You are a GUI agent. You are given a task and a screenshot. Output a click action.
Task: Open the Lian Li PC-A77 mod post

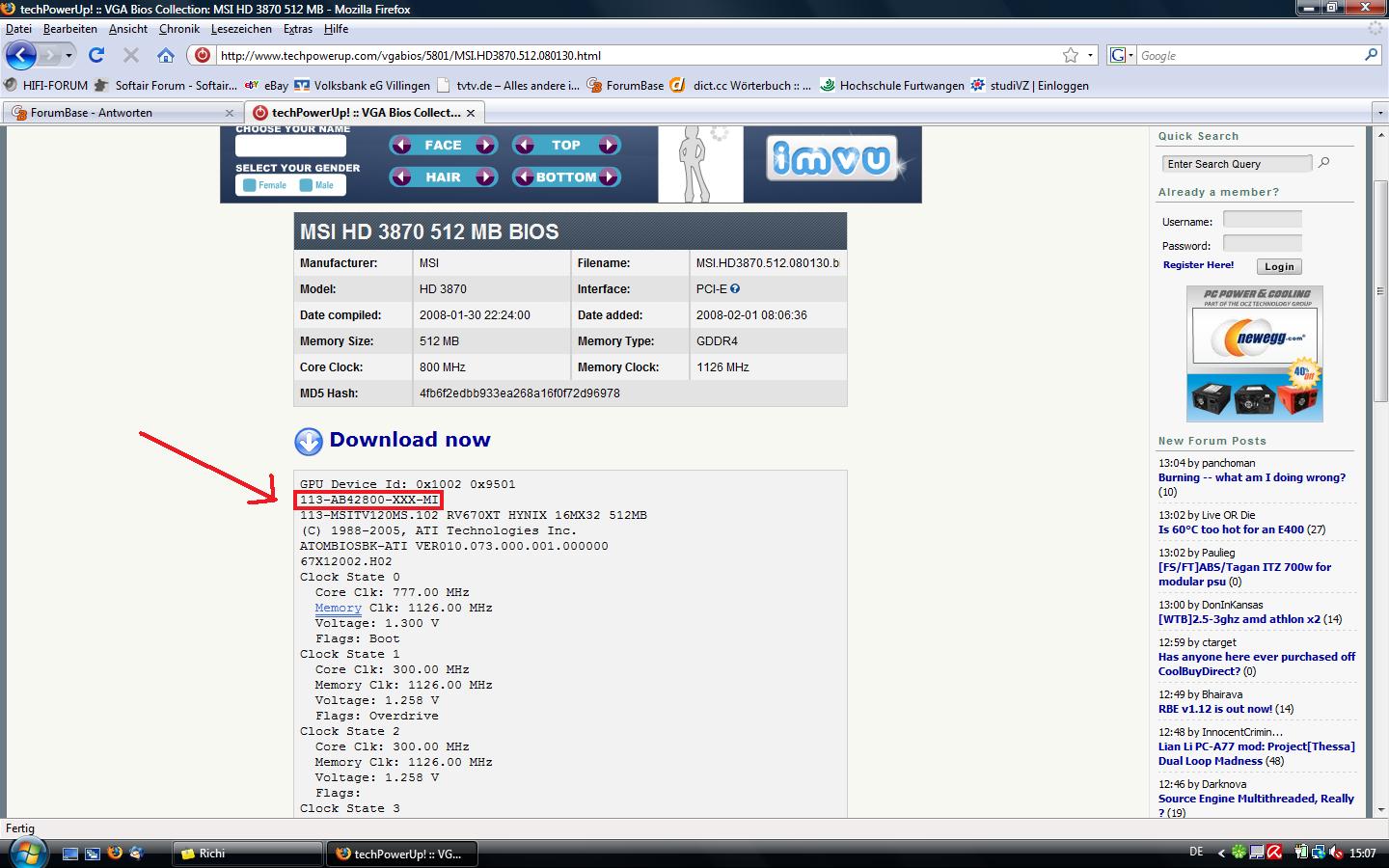[1257, 753]
